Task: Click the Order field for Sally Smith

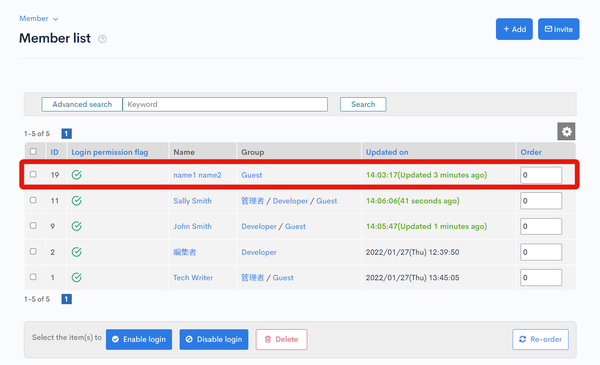Action: coord(541,201)
